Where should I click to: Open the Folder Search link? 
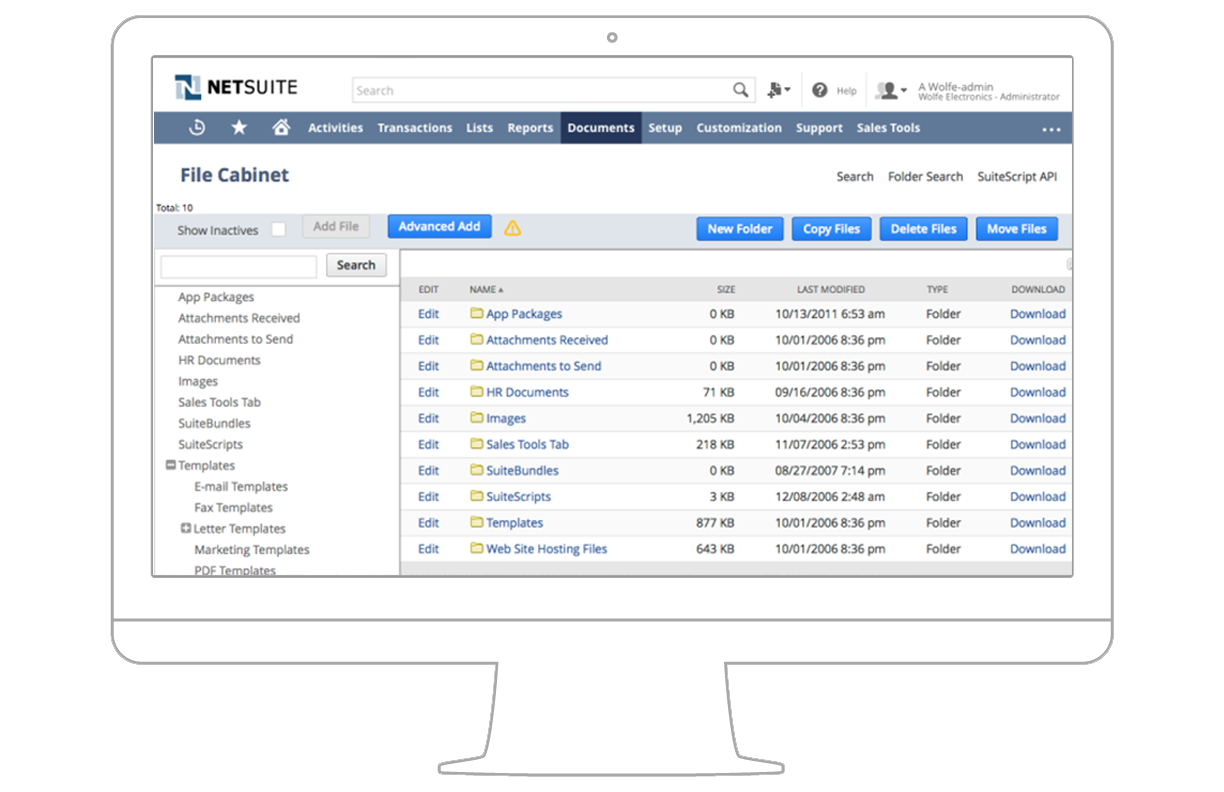[926, 176]
